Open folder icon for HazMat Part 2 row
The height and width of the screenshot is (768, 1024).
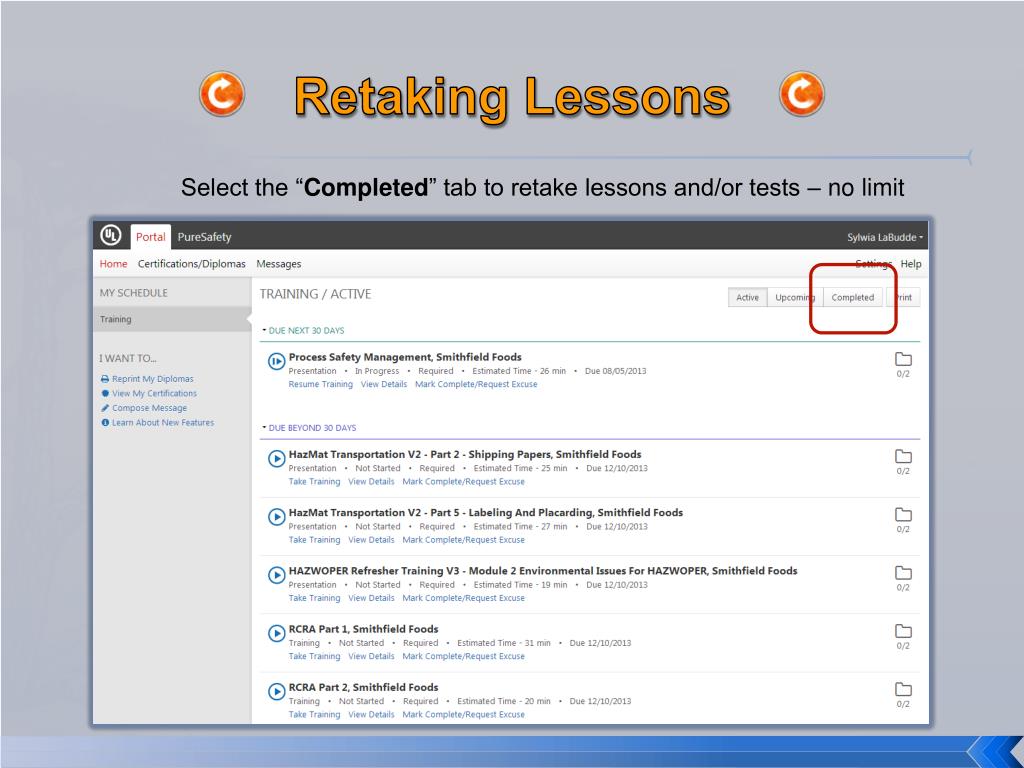click(x=903, y=456)
